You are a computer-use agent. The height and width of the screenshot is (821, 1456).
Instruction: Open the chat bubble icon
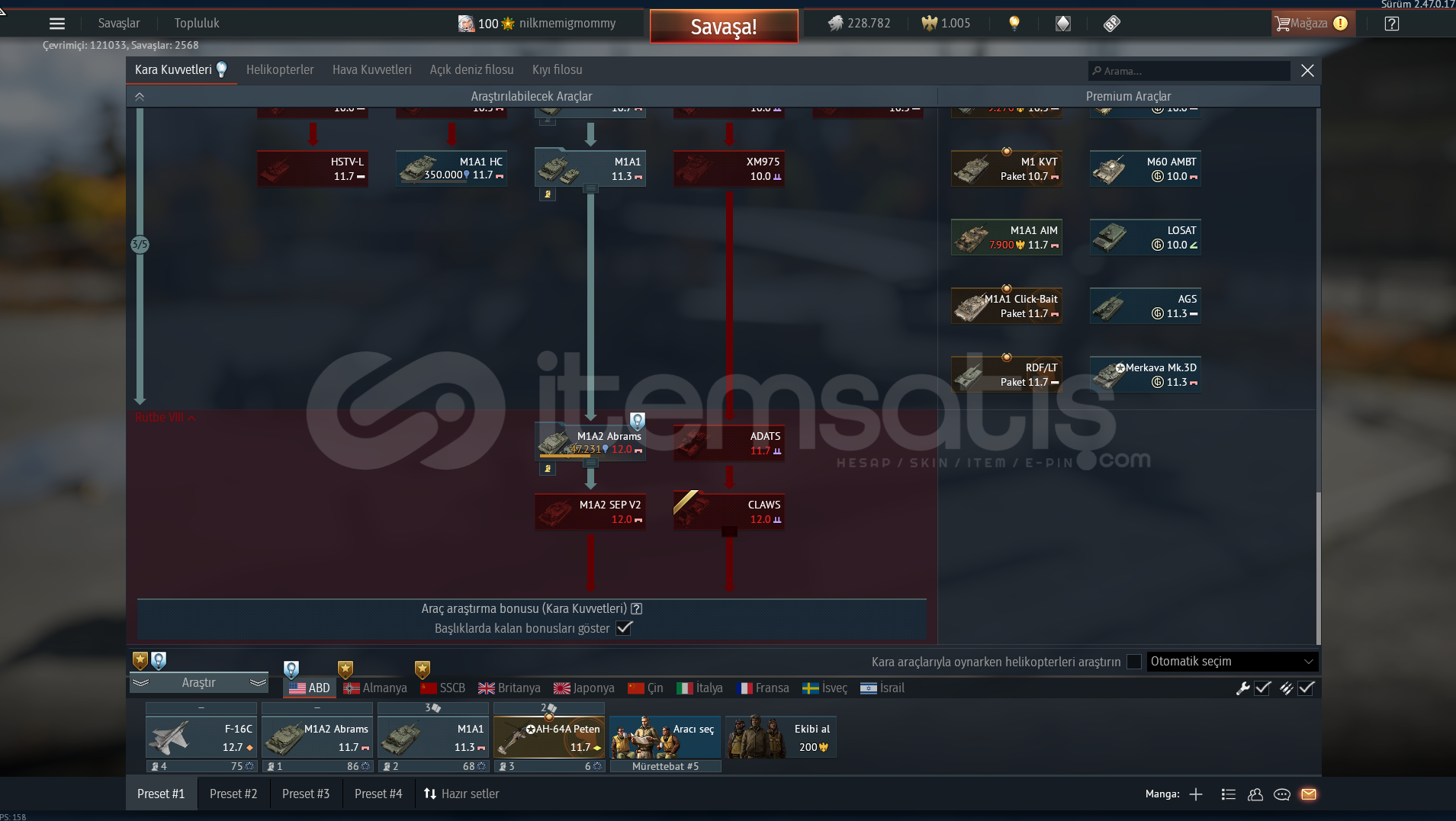coord(1282,794)
